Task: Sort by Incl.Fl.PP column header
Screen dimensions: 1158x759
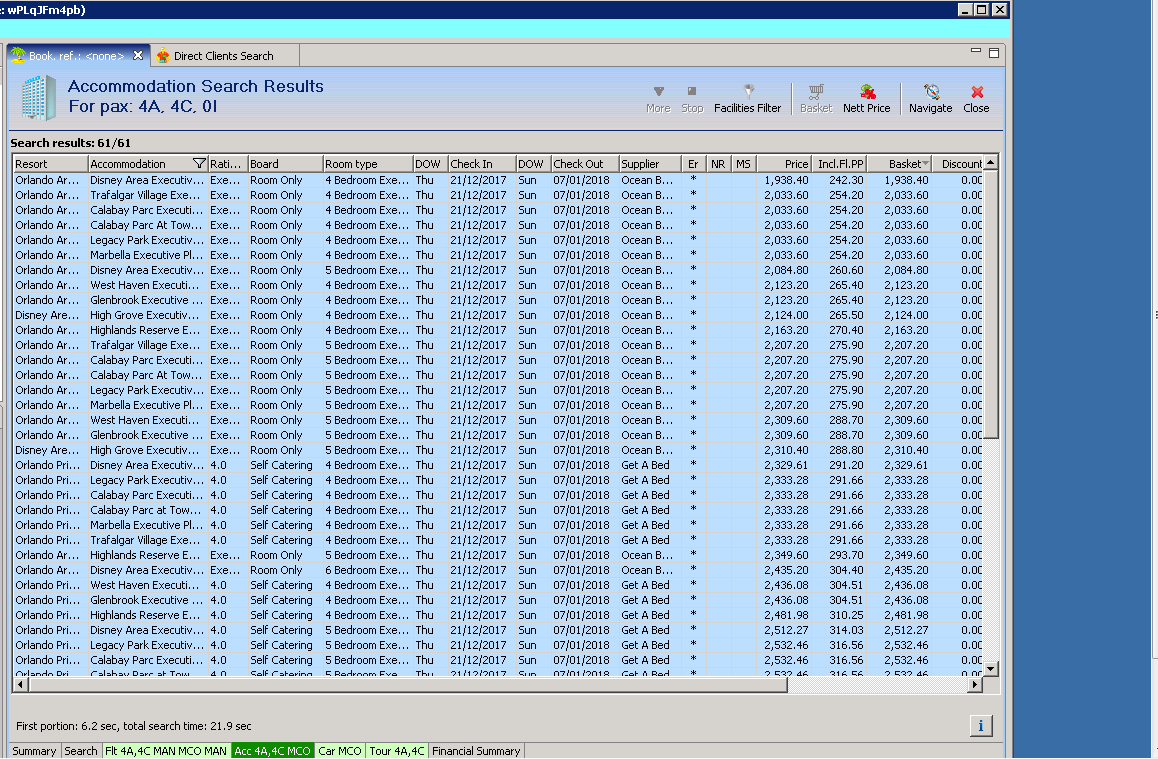Action: coord(839,164)
